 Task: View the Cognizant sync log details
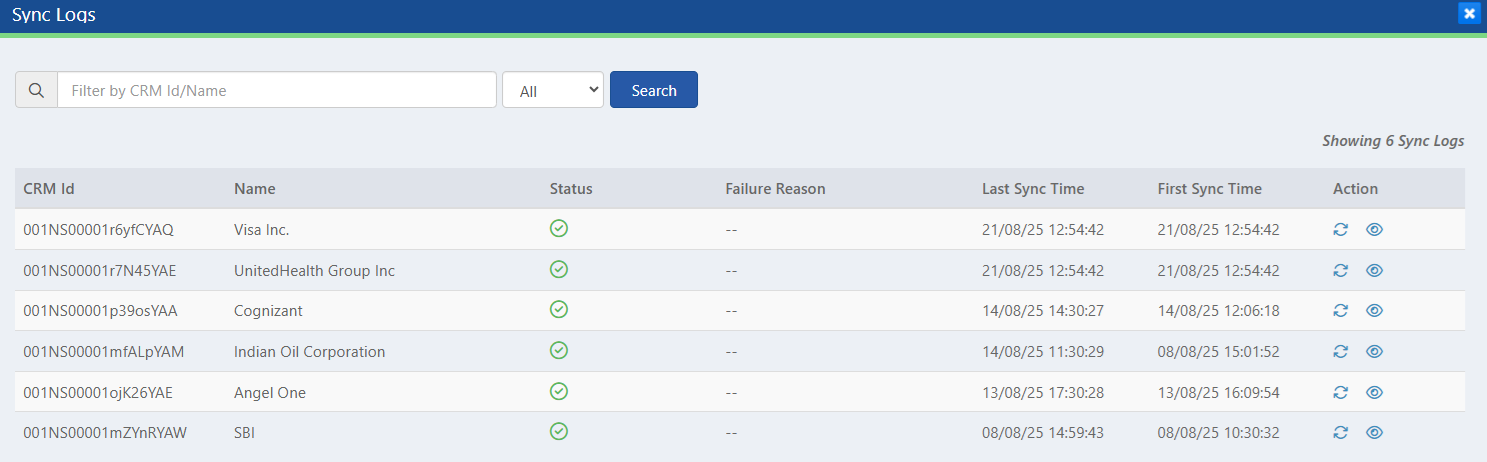[x=1374, y=310]
